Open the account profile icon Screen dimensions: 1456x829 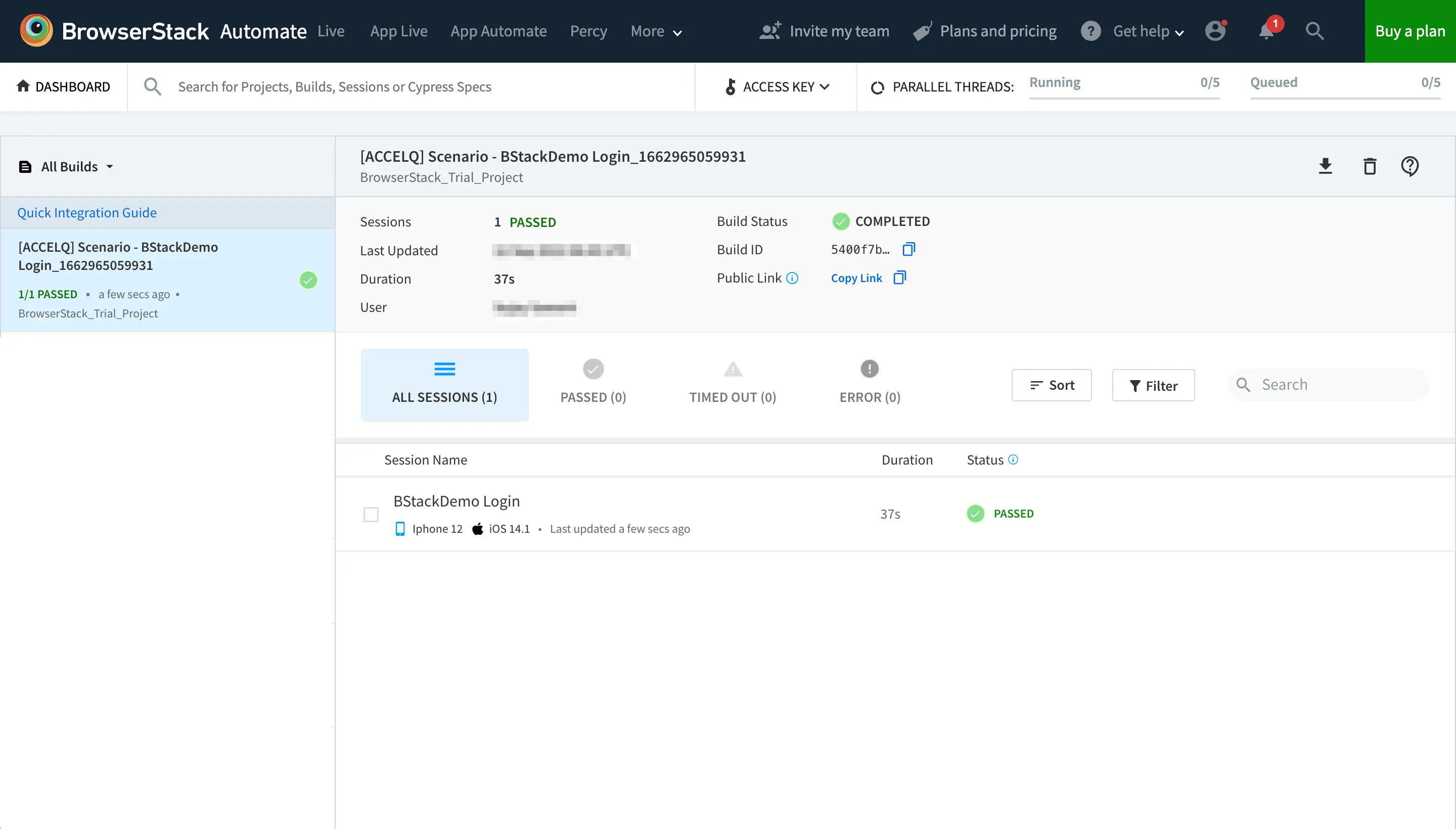1215,31
